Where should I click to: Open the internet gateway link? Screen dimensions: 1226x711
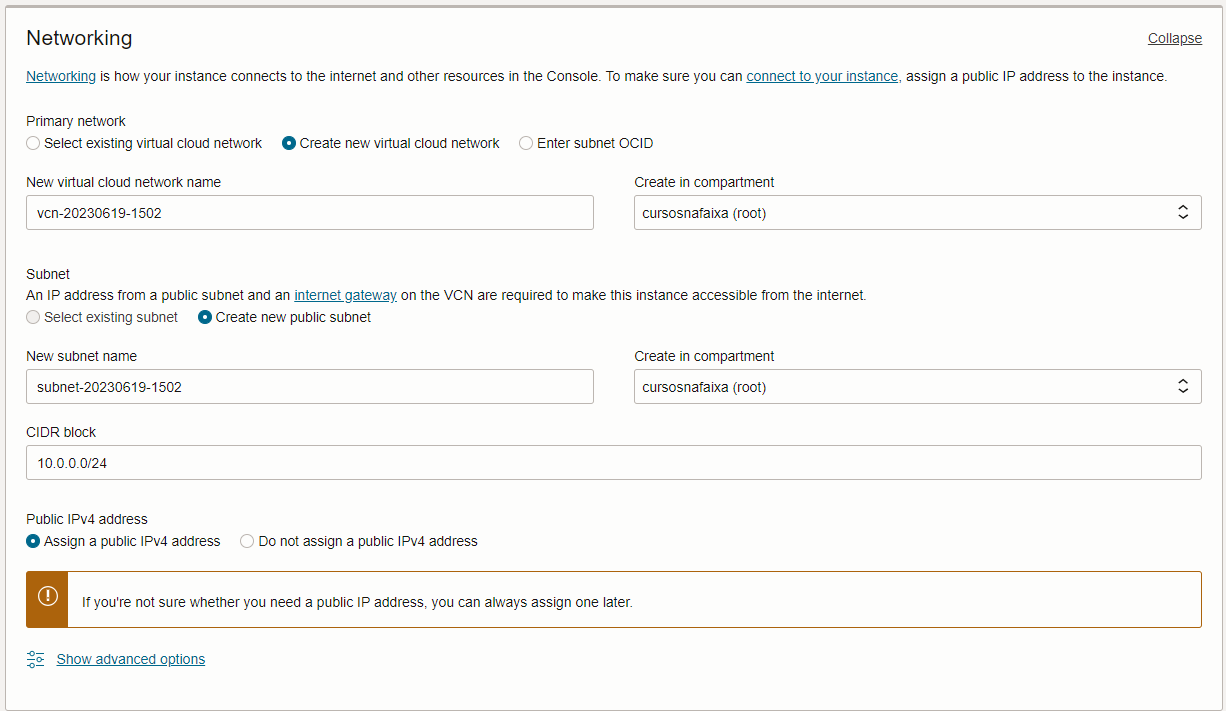pyautogui.click(x=345, y=295)
